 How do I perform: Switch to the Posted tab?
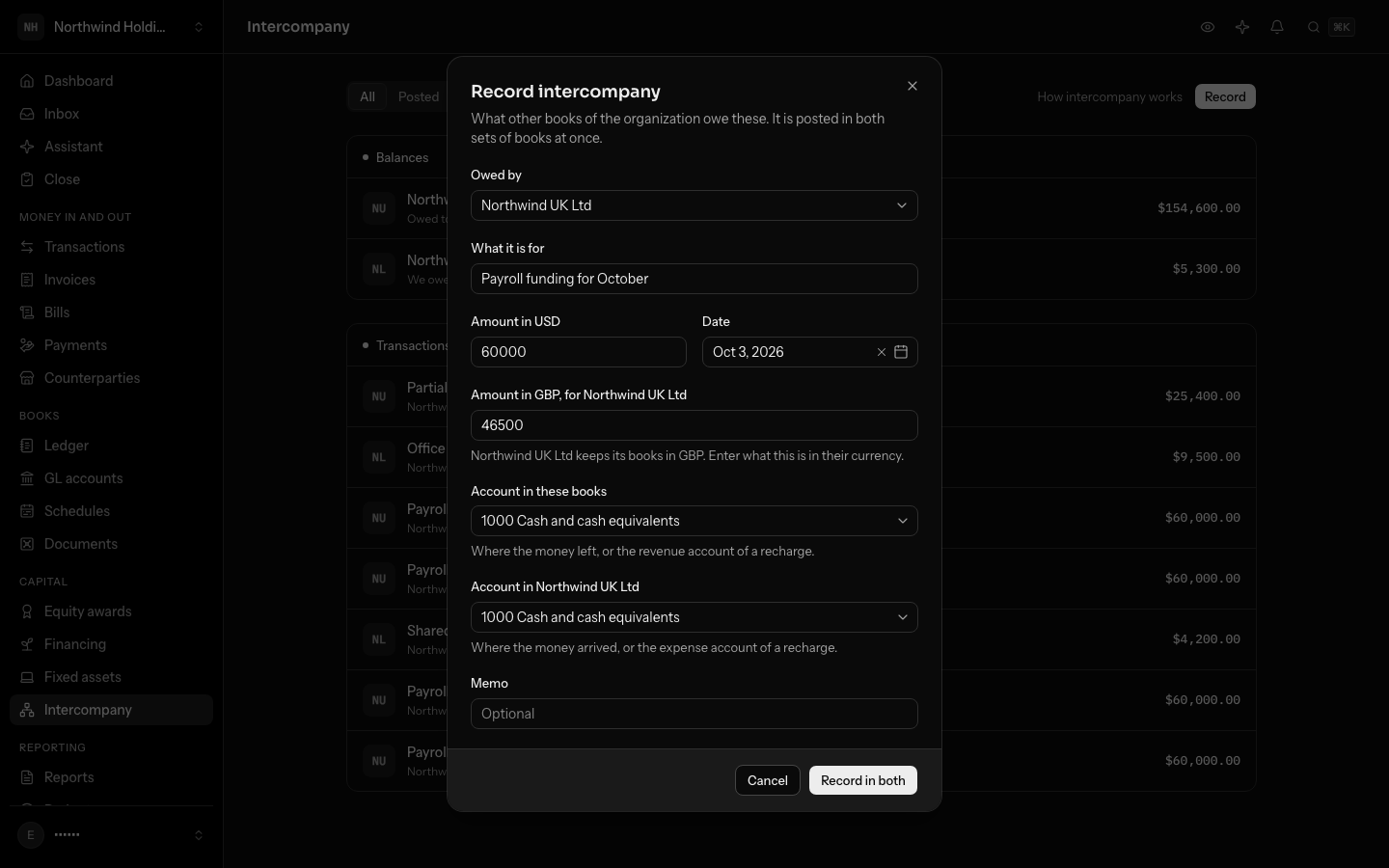click(x=419, y=96)
